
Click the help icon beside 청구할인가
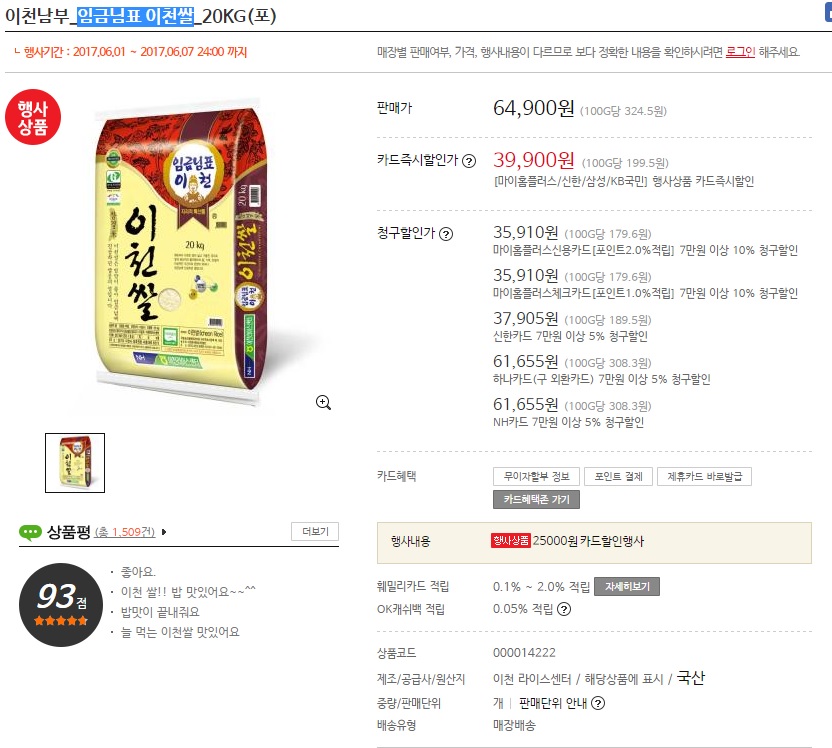[446, 234]
